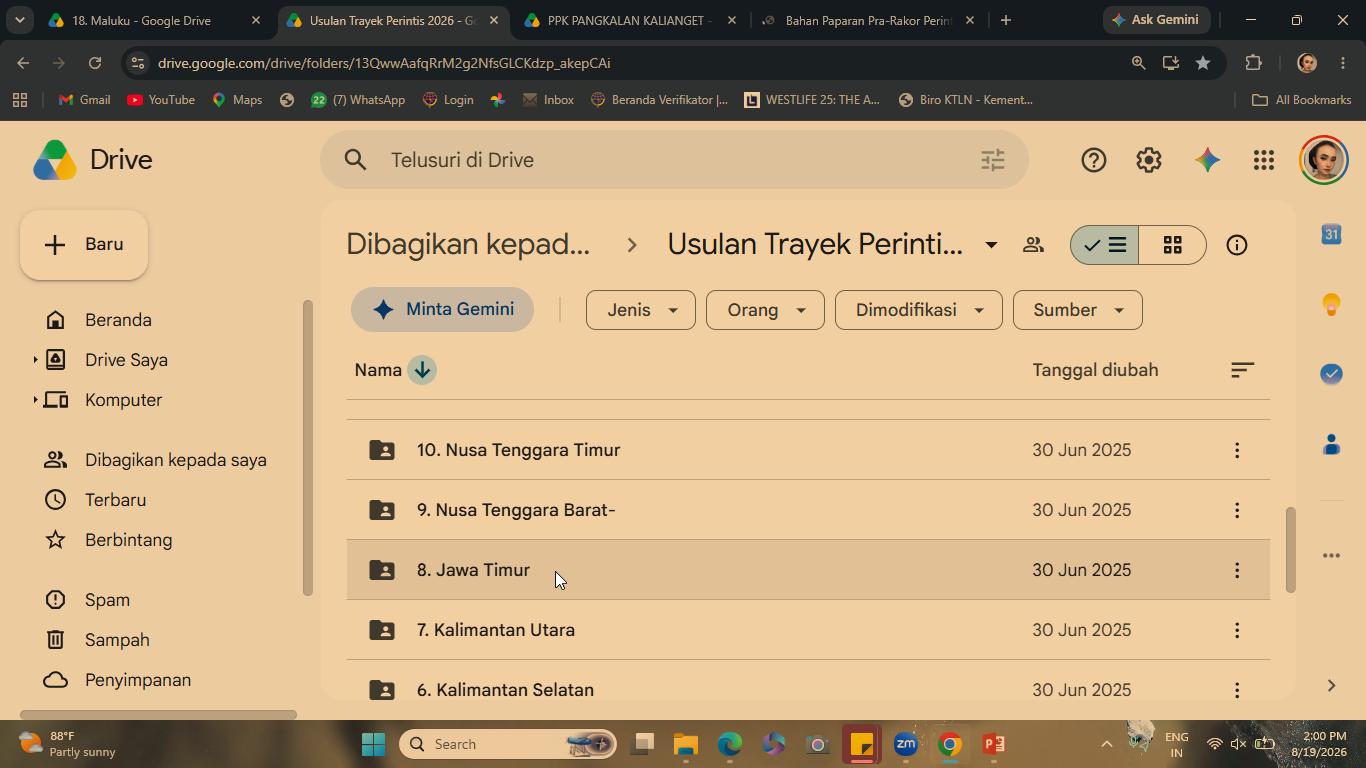This screenshot has height=768, width=1366.
Task: Launch Gemini sparkle icon near settings
Action: click(1207, 160)
